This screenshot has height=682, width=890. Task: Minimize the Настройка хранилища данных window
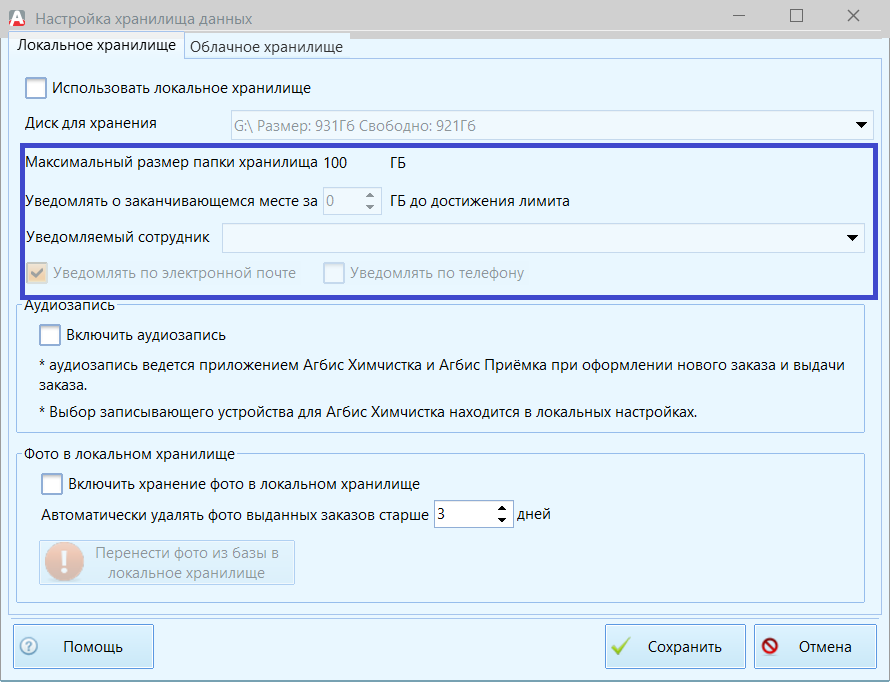click(x=739, y=16)
